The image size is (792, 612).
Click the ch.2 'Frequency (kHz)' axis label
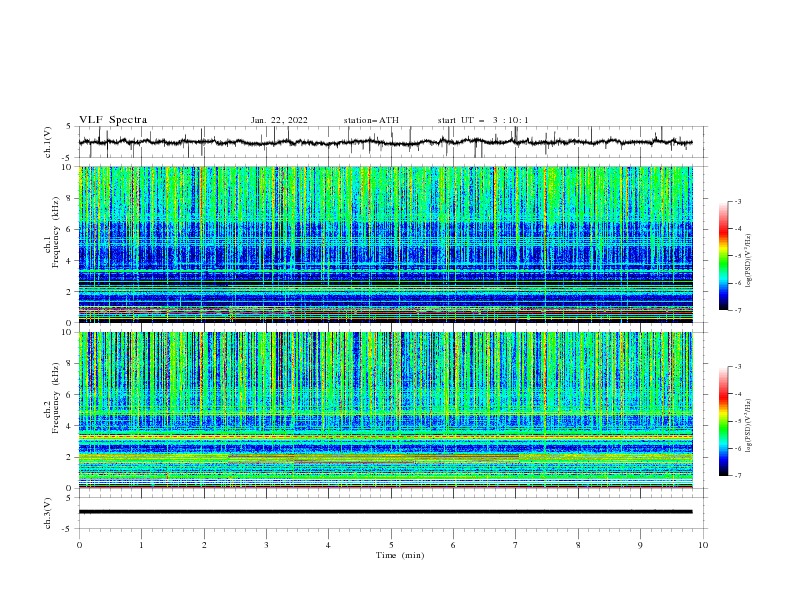pyautogui.click(x=56, y=398)
